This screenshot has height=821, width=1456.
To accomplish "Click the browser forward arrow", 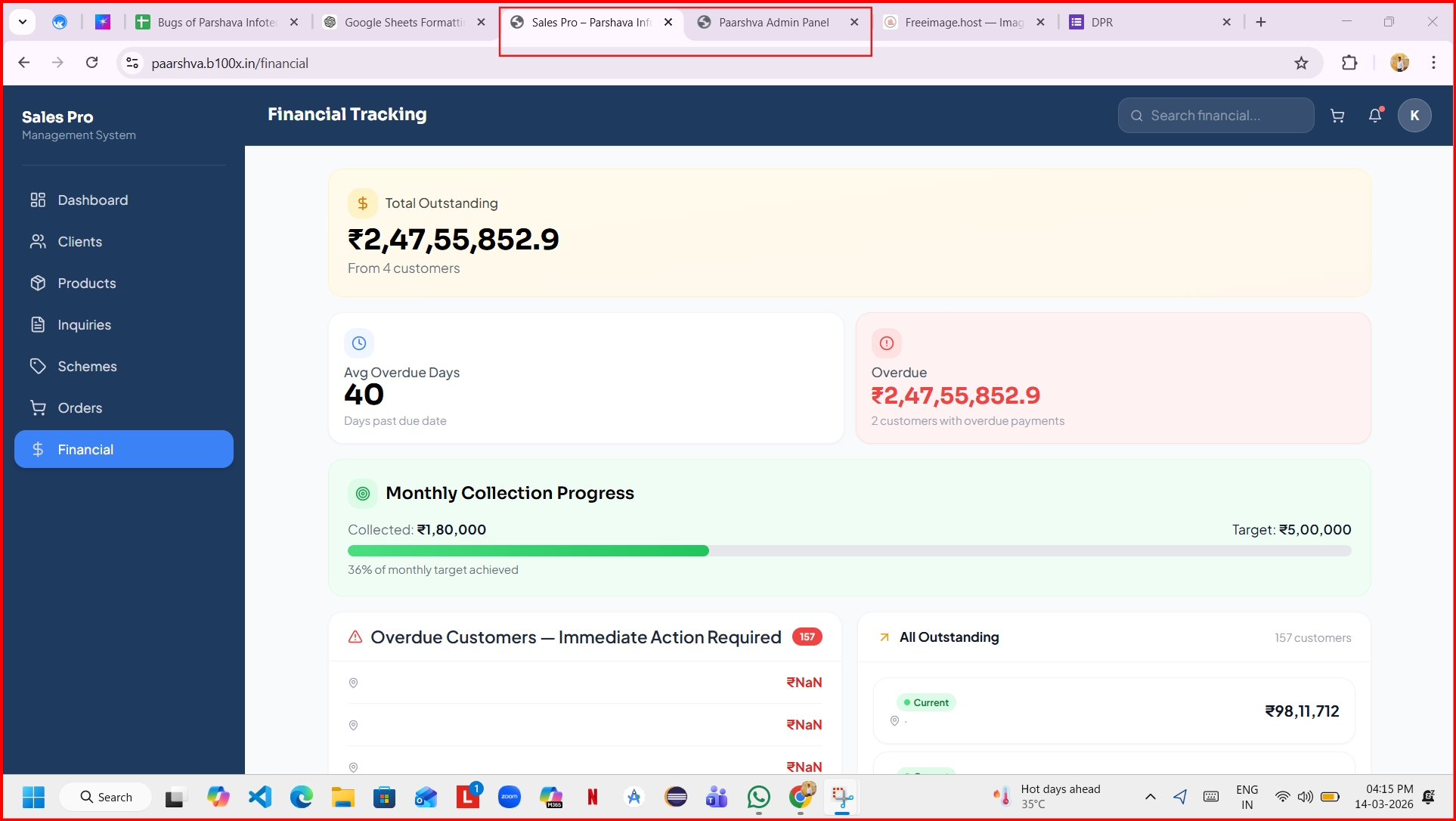I will (x=57, y=63).
